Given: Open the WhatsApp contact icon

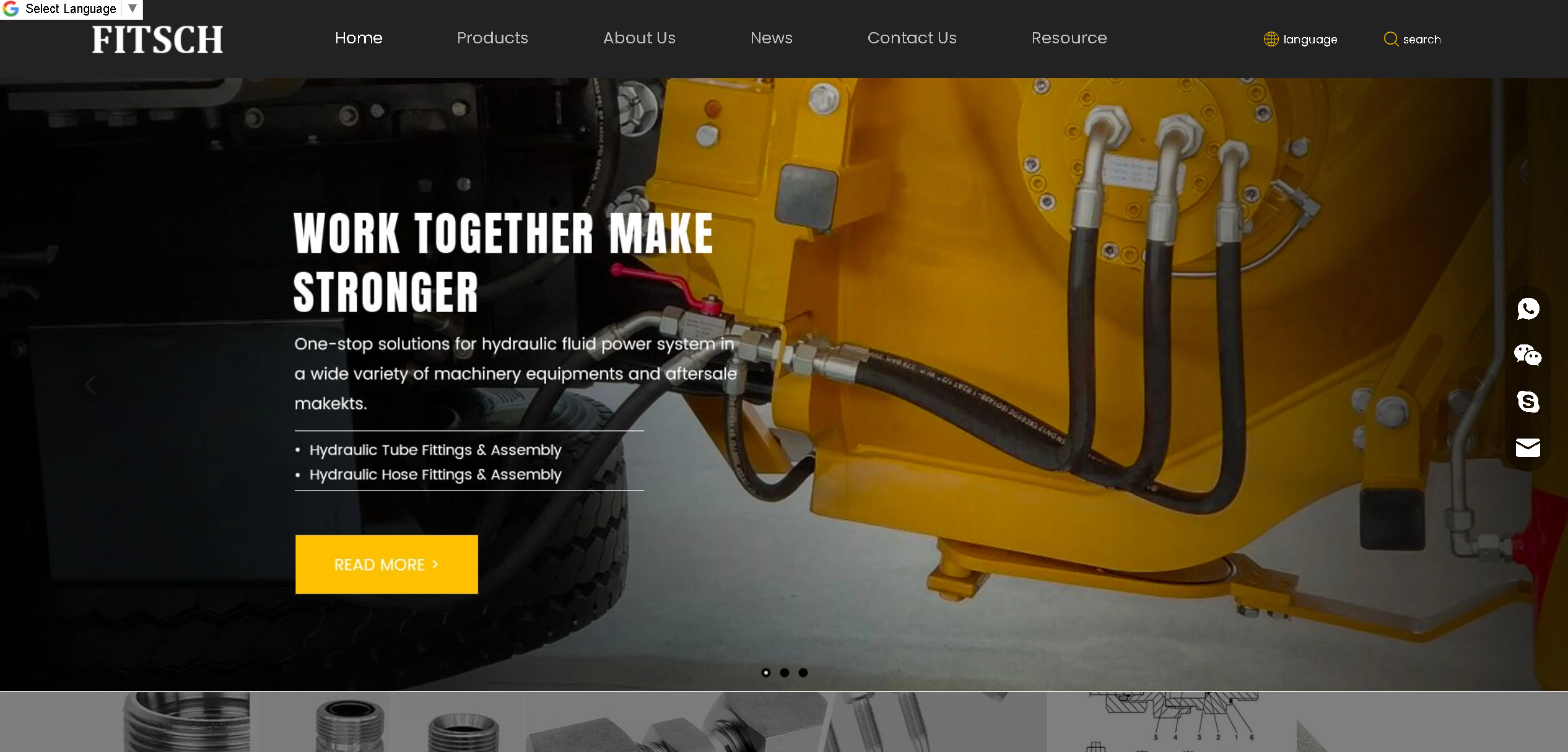Looking at the screenshot, I should click(x=1528, y=308).
